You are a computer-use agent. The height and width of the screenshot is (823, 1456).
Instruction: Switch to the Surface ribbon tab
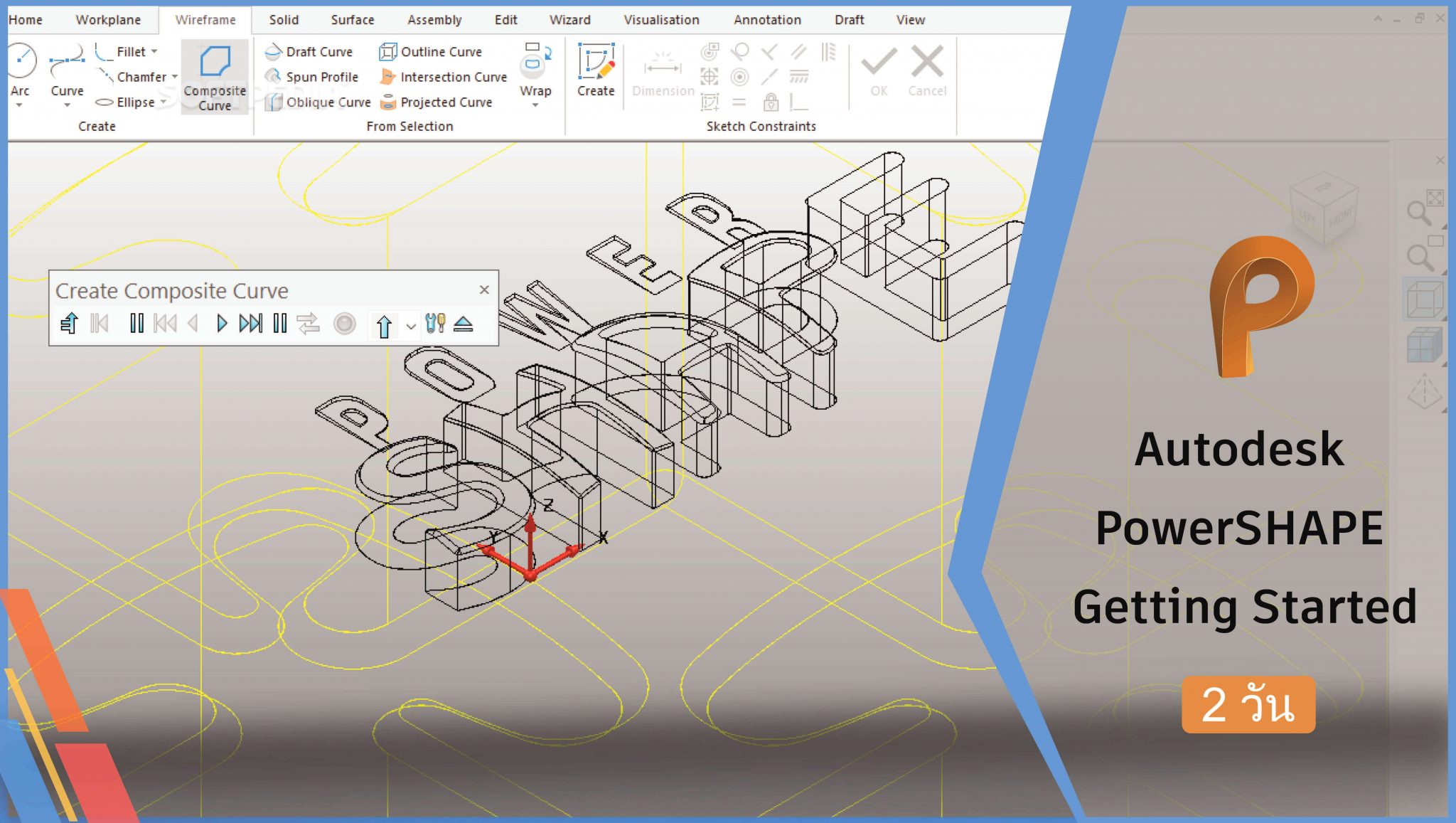352,20
